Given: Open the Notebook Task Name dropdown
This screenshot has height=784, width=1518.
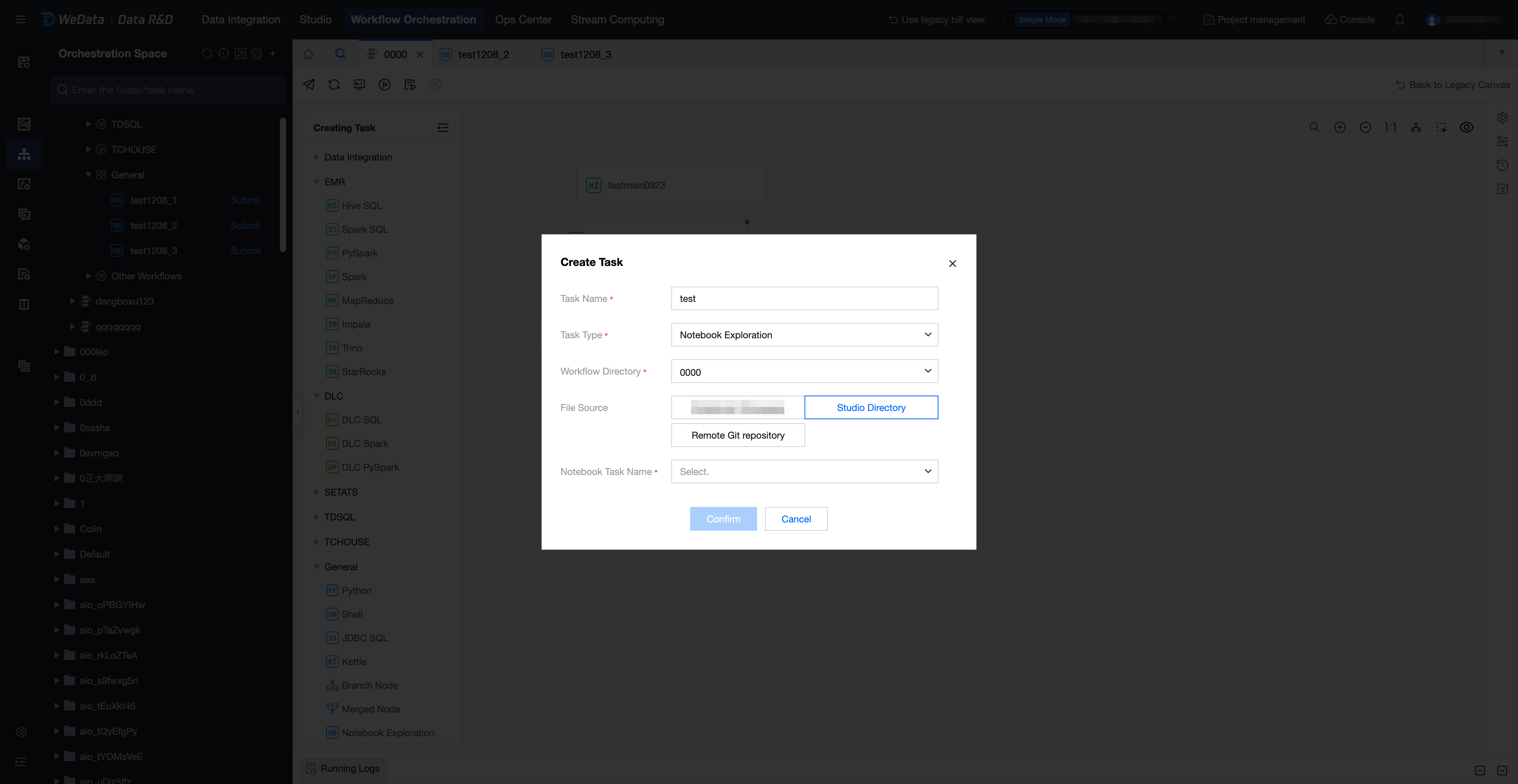Looking at the screenshot, I should coord(804,471).
